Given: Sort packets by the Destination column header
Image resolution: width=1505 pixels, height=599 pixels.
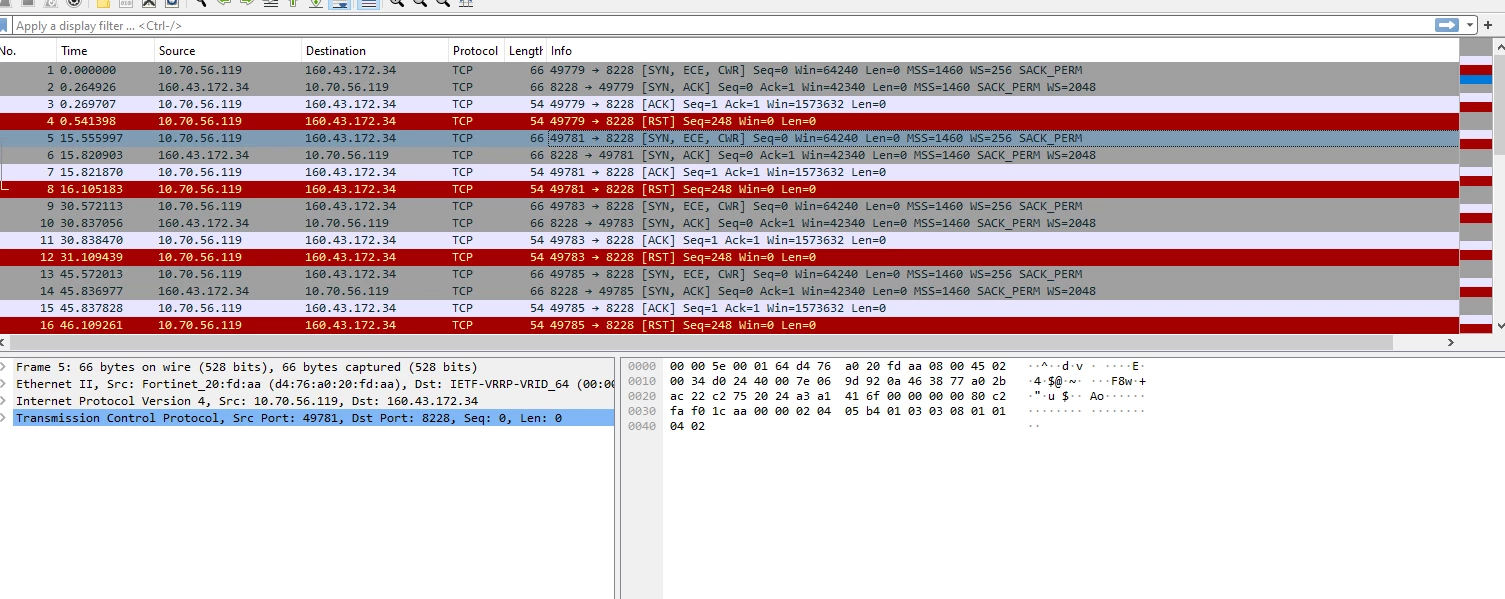Looking at the screenshot, I should click(375, 51).
